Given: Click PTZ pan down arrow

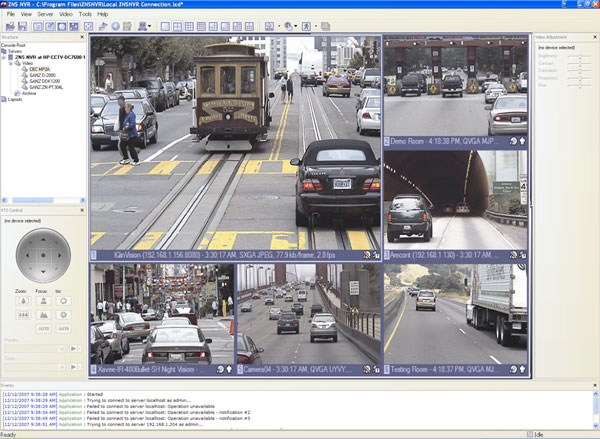Looking at the screenshot, I should pos(43,271).
